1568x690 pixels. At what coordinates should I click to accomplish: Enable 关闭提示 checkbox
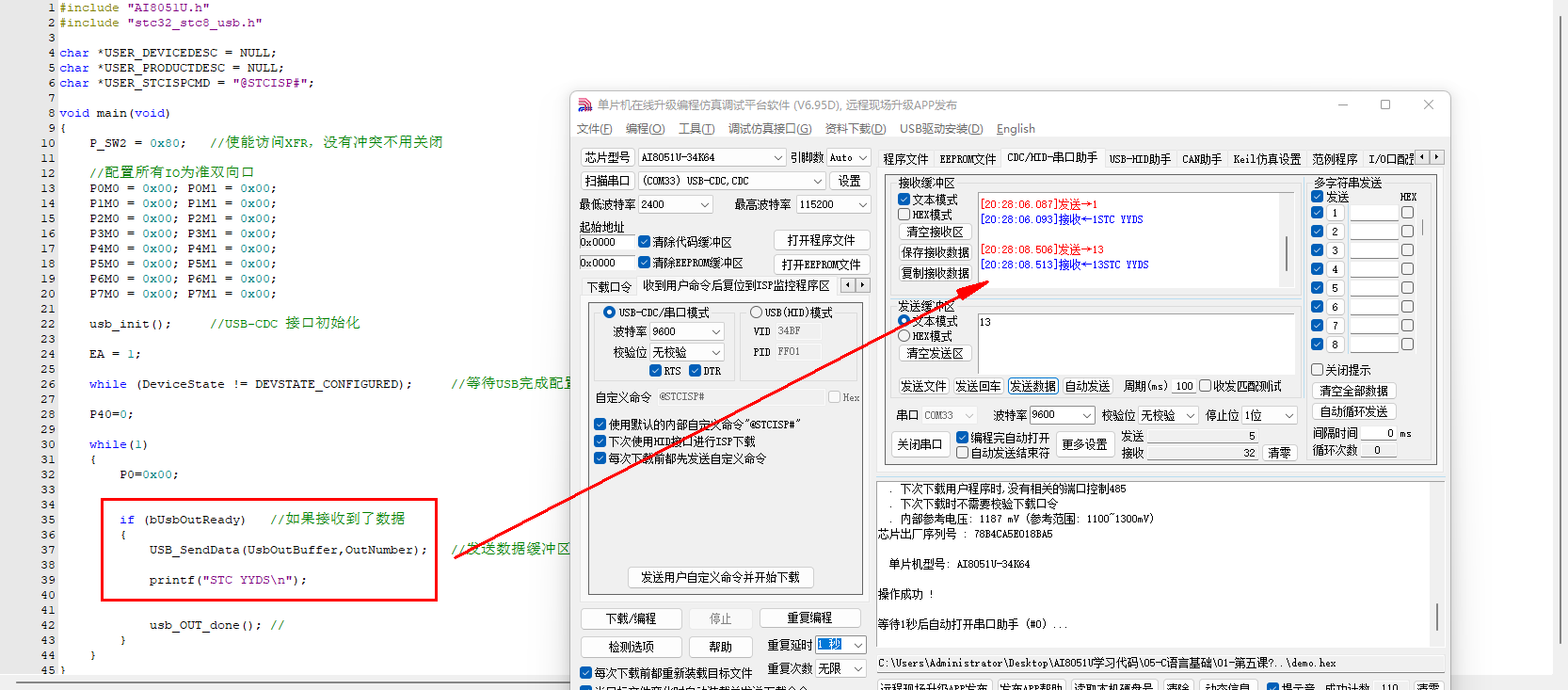(x=1317, y=370)
